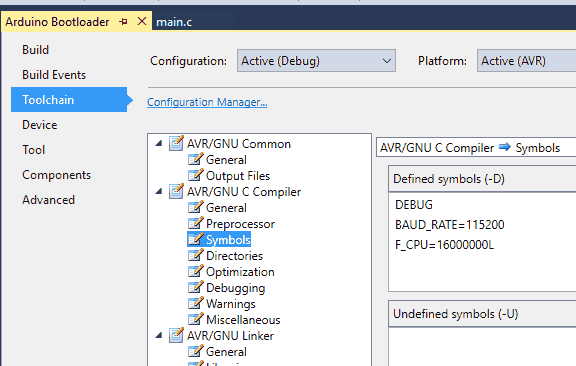Select the BAUD_RATE=115200 symbol entry
Viewport: 576px width, 366px height.
(x=450, y=225)
